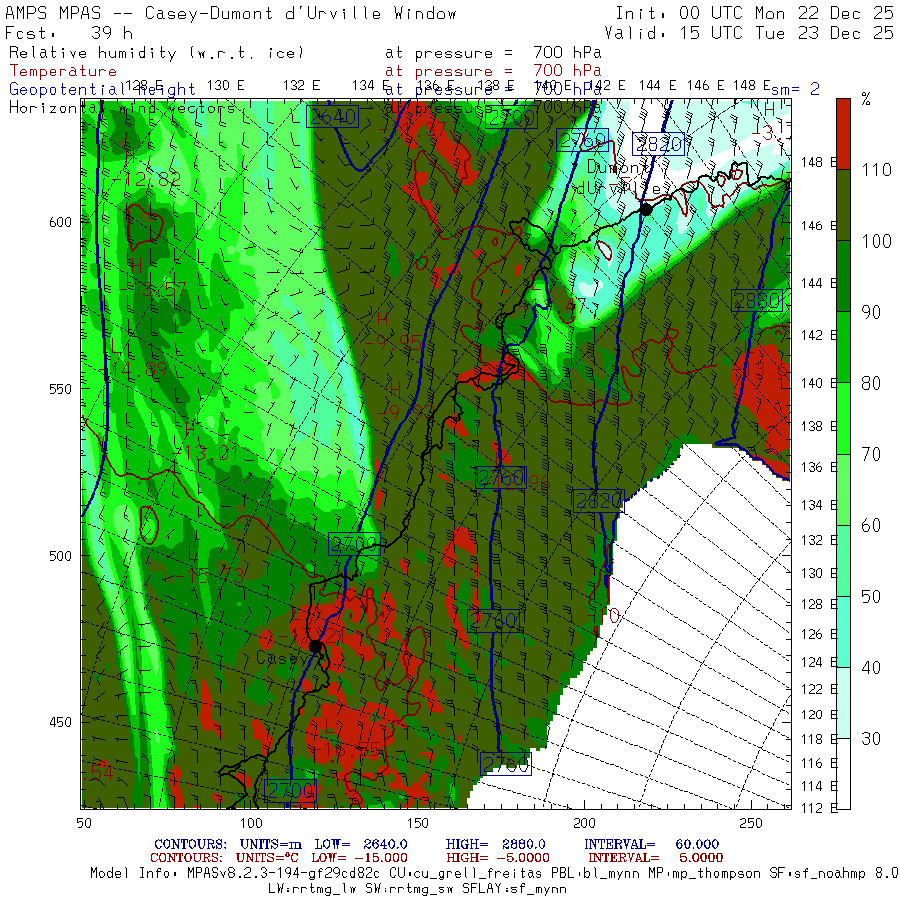Click the '126 E' longitude label
This screenshot has width=900, height=900.
click(x=819, y=634)
